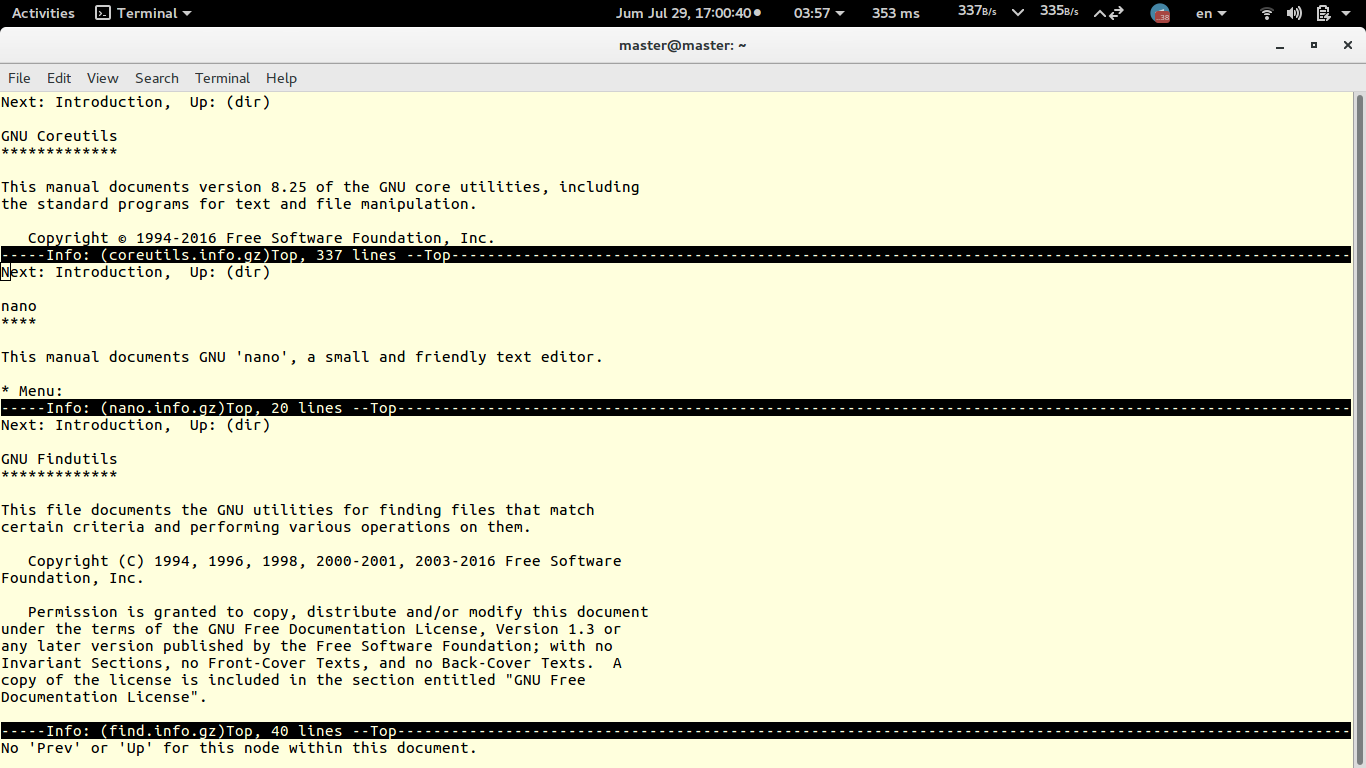
Task: Open the round notification icon with red badge
Action: pyautogui.click(x=1160, y=13)
